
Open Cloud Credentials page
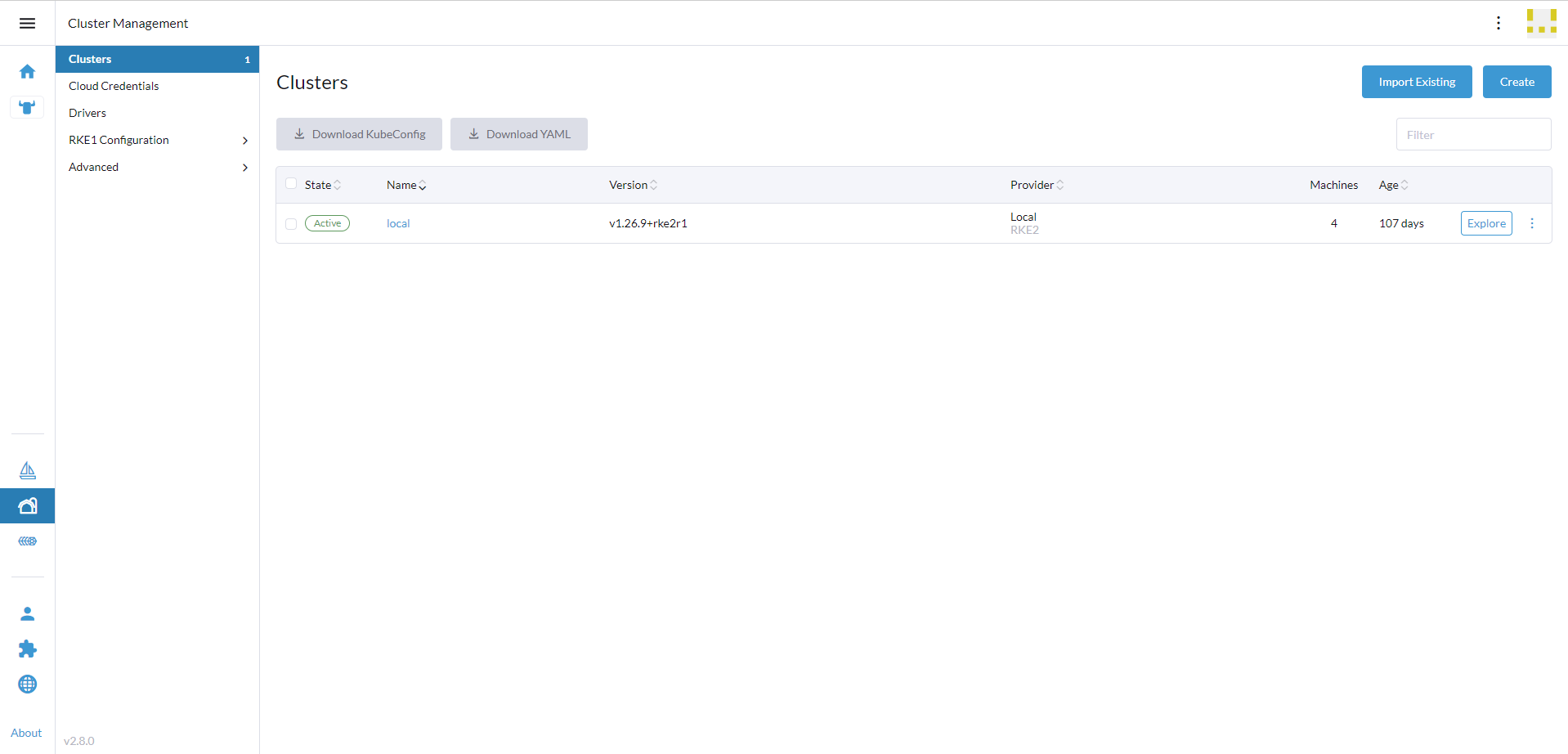[114, 86]
